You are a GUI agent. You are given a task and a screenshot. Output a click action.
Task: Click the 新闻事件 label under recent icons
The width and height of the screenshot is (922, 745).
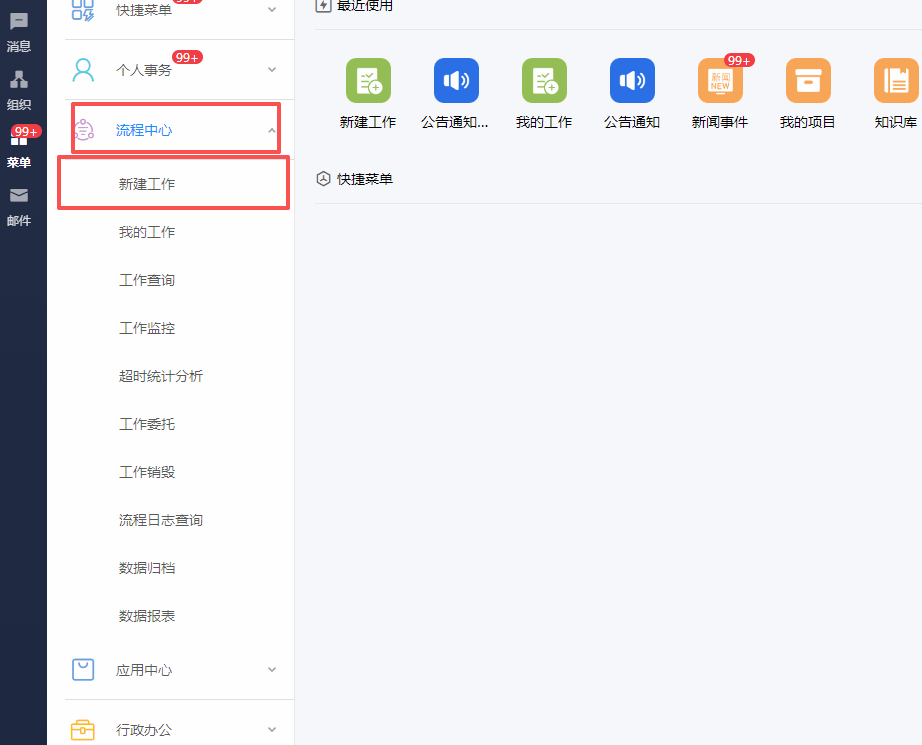(720, 122)
